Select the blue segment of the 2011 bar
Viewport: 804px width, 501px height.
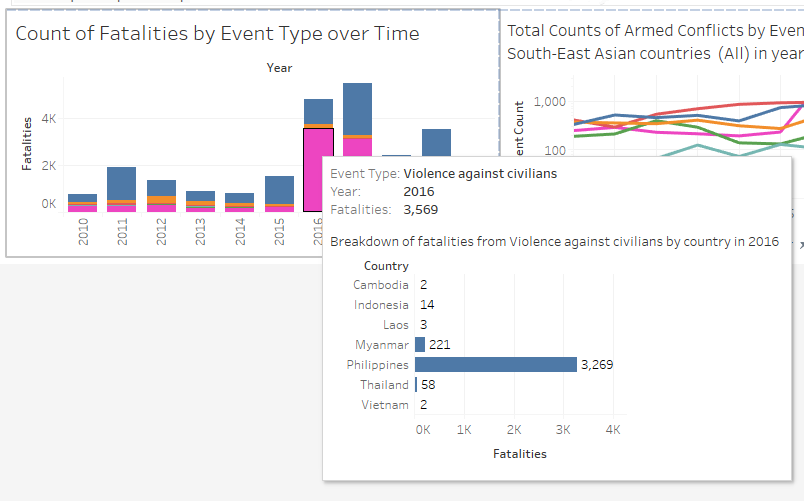[121, 183]
